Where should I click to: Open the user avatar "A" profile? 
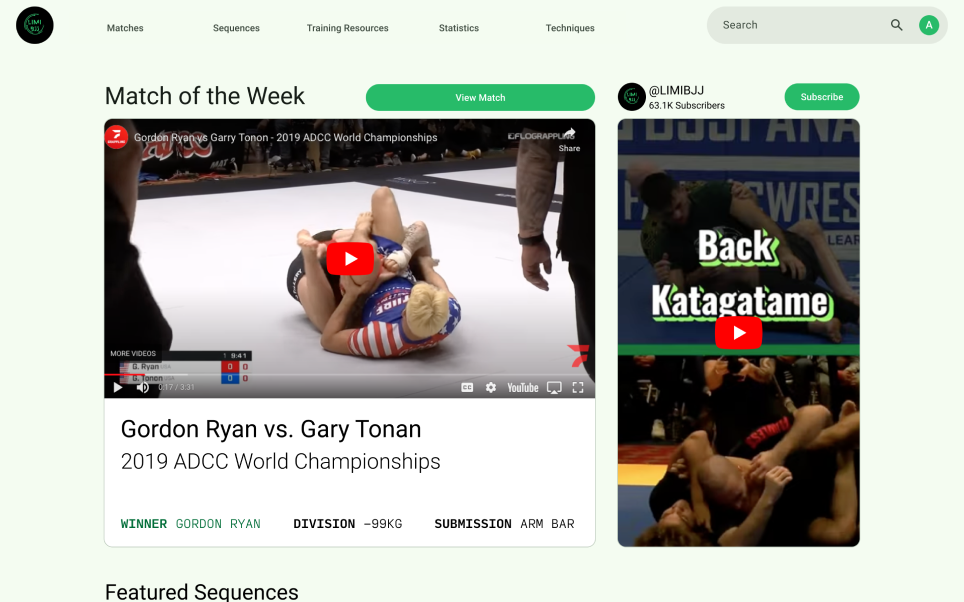pyautogui.click(x=928, y=25)
